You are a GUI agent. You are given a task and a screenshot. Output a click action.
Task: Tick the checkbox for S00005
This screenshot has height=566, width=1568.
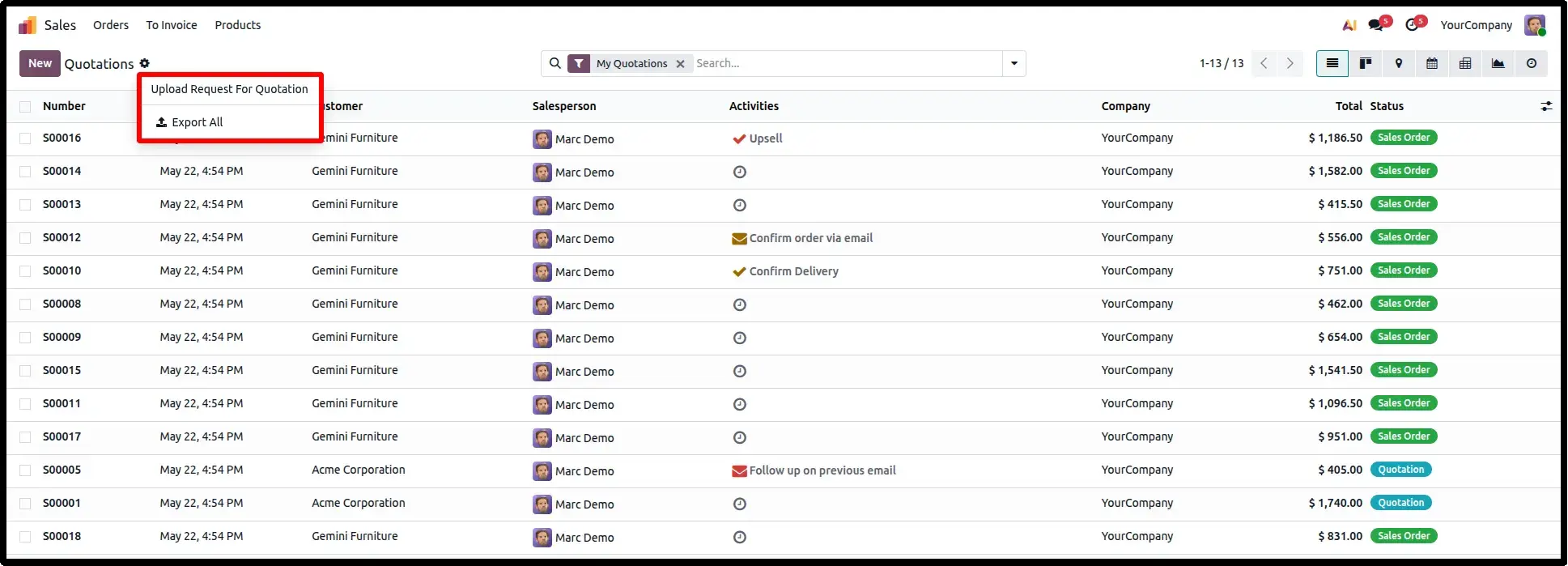[x=25, y=470]
